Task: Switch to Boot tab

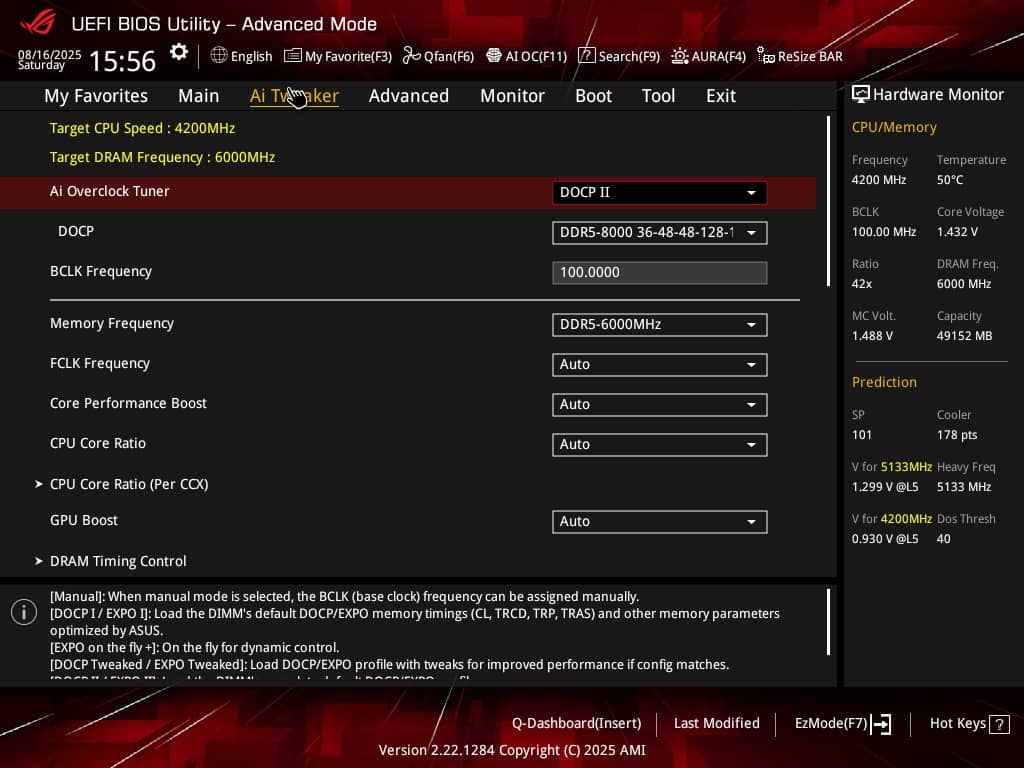Action: click(x=594, y=96)
